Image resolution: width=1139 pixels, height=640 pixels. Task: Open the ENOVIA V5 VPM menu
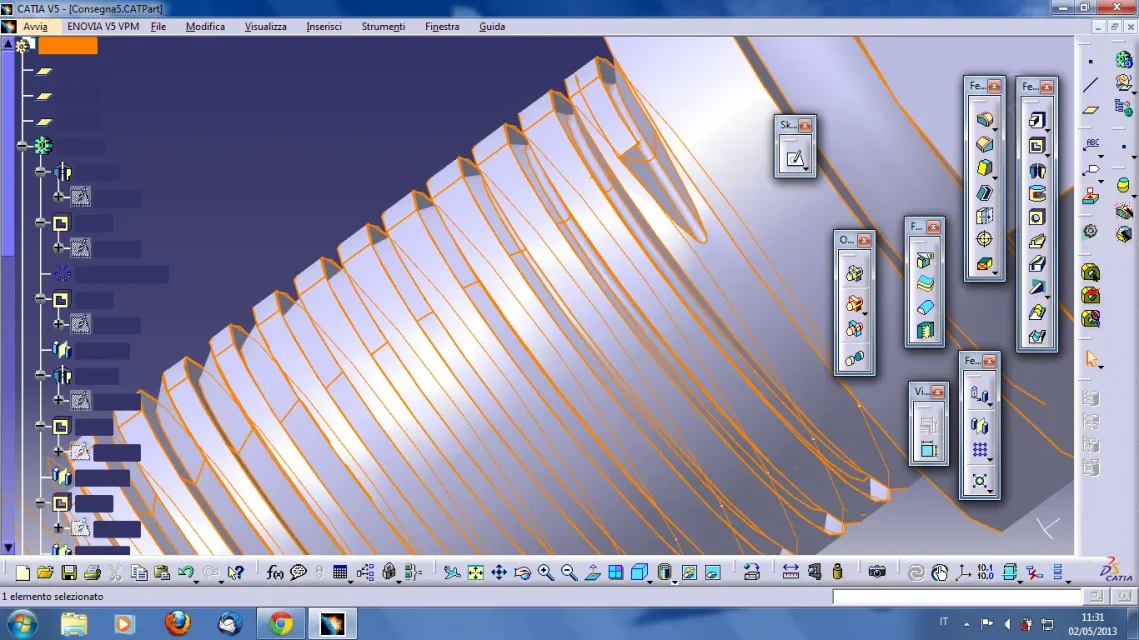click(x=102, y=26)
